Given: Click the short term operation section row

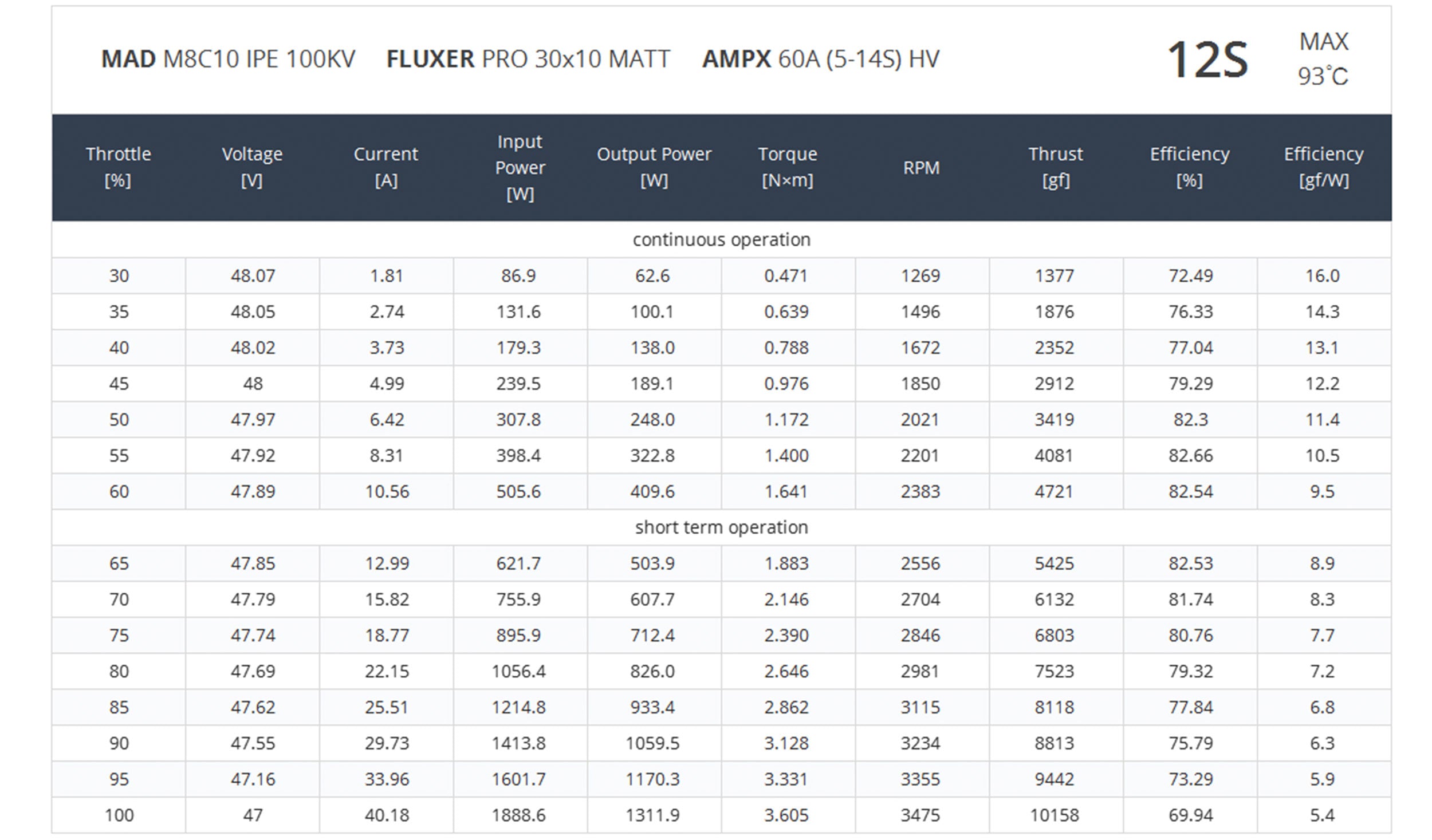Looking at the screenshot, I should click(x=721, y=527).
